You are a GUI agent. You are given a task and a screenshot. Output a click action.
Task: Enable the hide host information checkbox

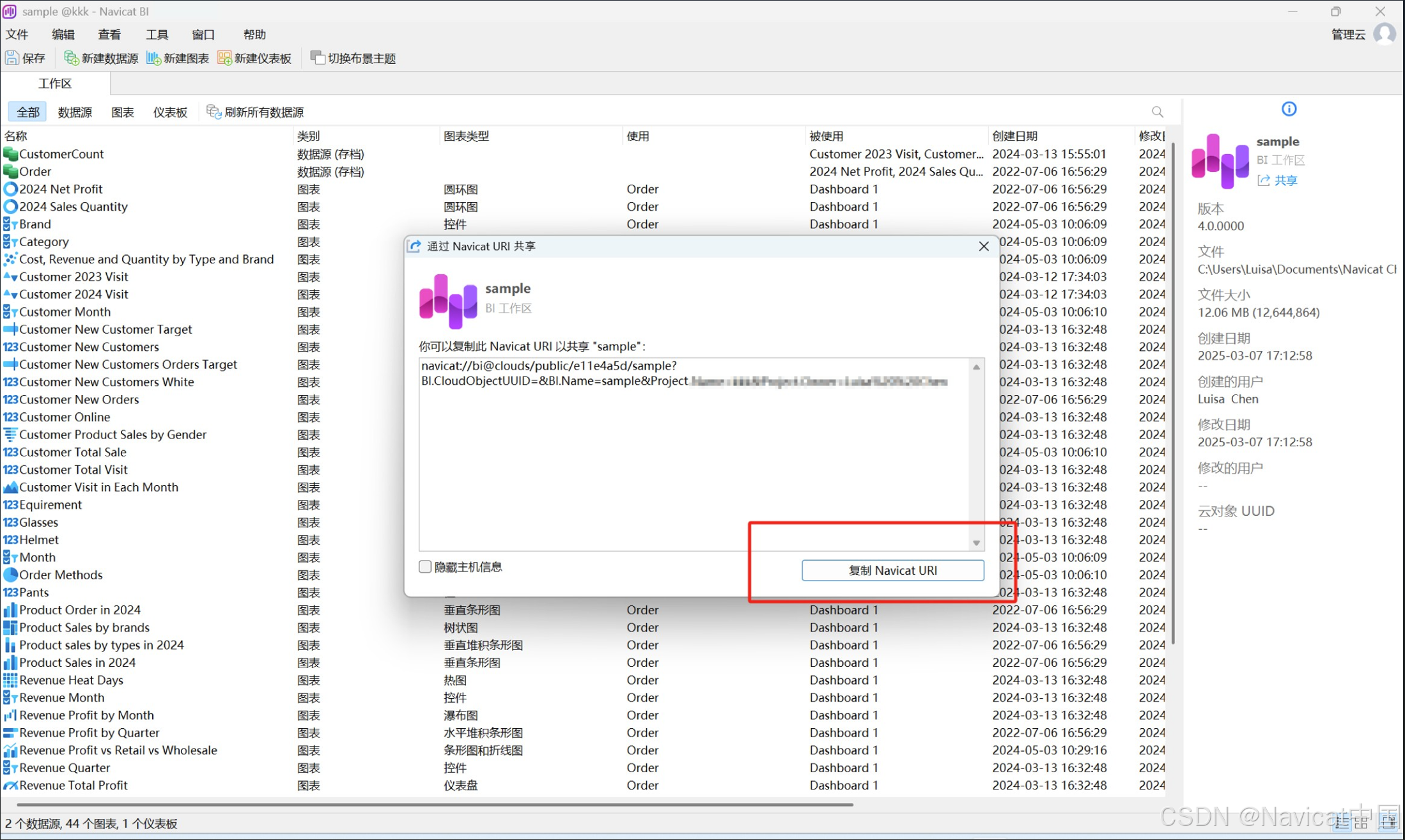point(425,567)
